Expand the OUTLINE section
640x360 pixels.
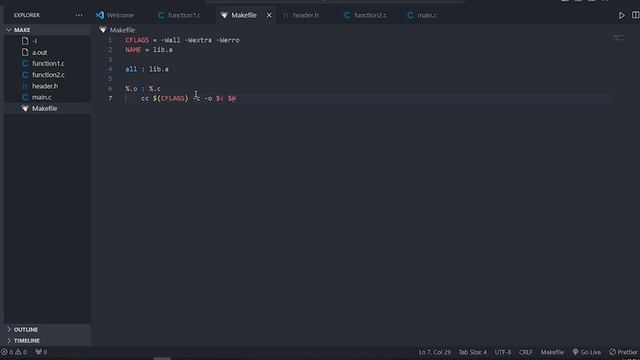47,329
